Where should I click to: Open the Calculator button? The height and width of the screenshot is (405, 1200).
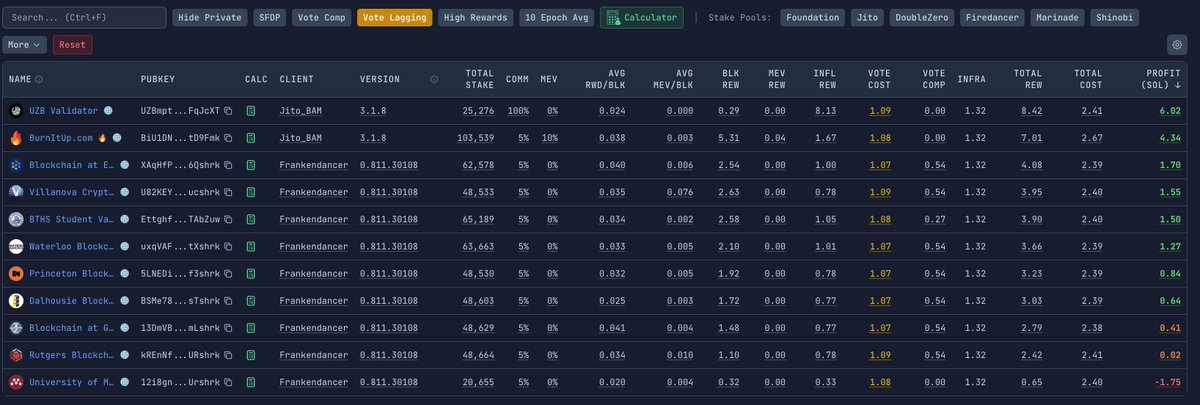tap(642, 18)
